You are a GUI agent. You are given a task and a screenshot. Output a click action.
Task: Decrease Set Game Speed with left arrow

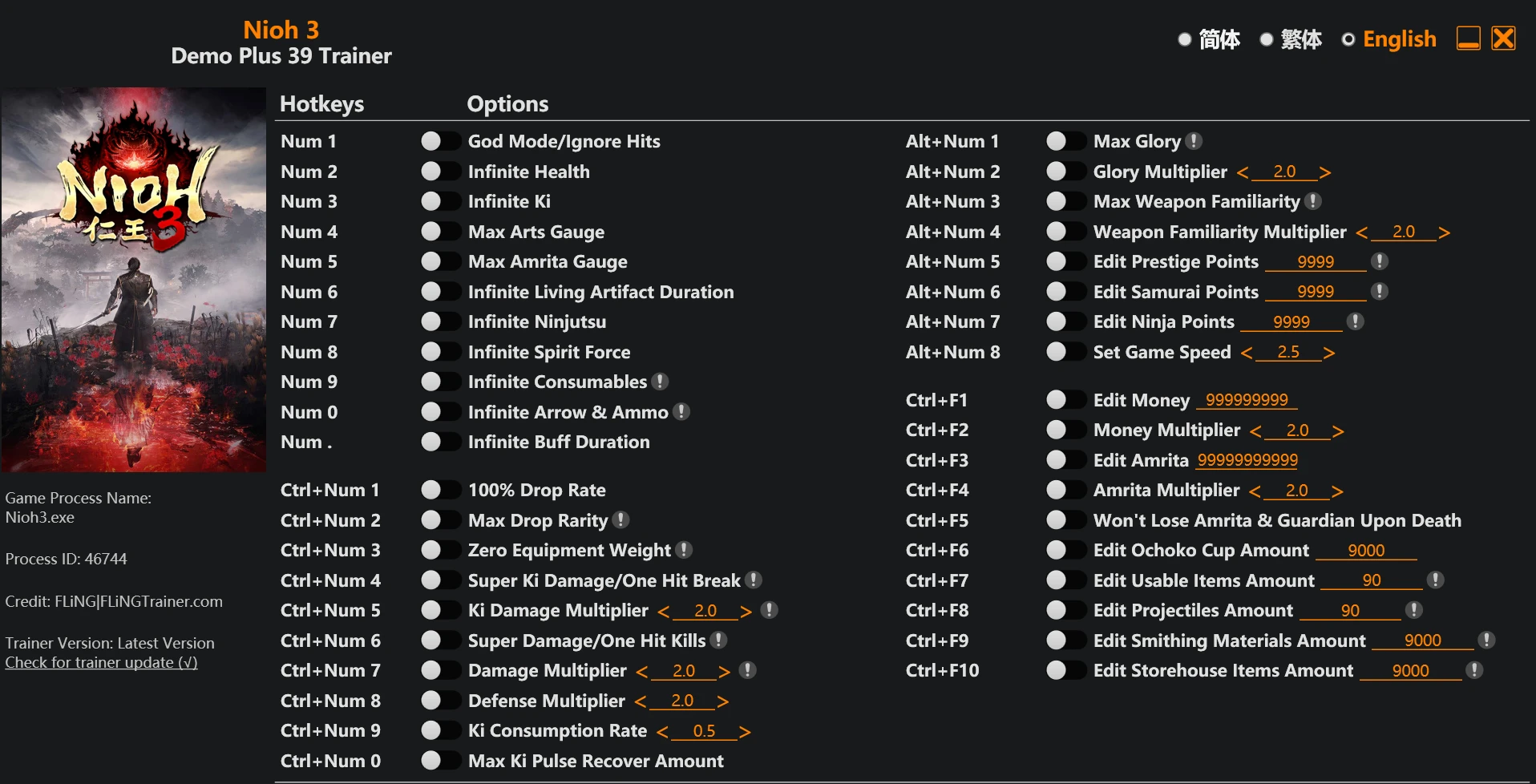(1247, 353)
